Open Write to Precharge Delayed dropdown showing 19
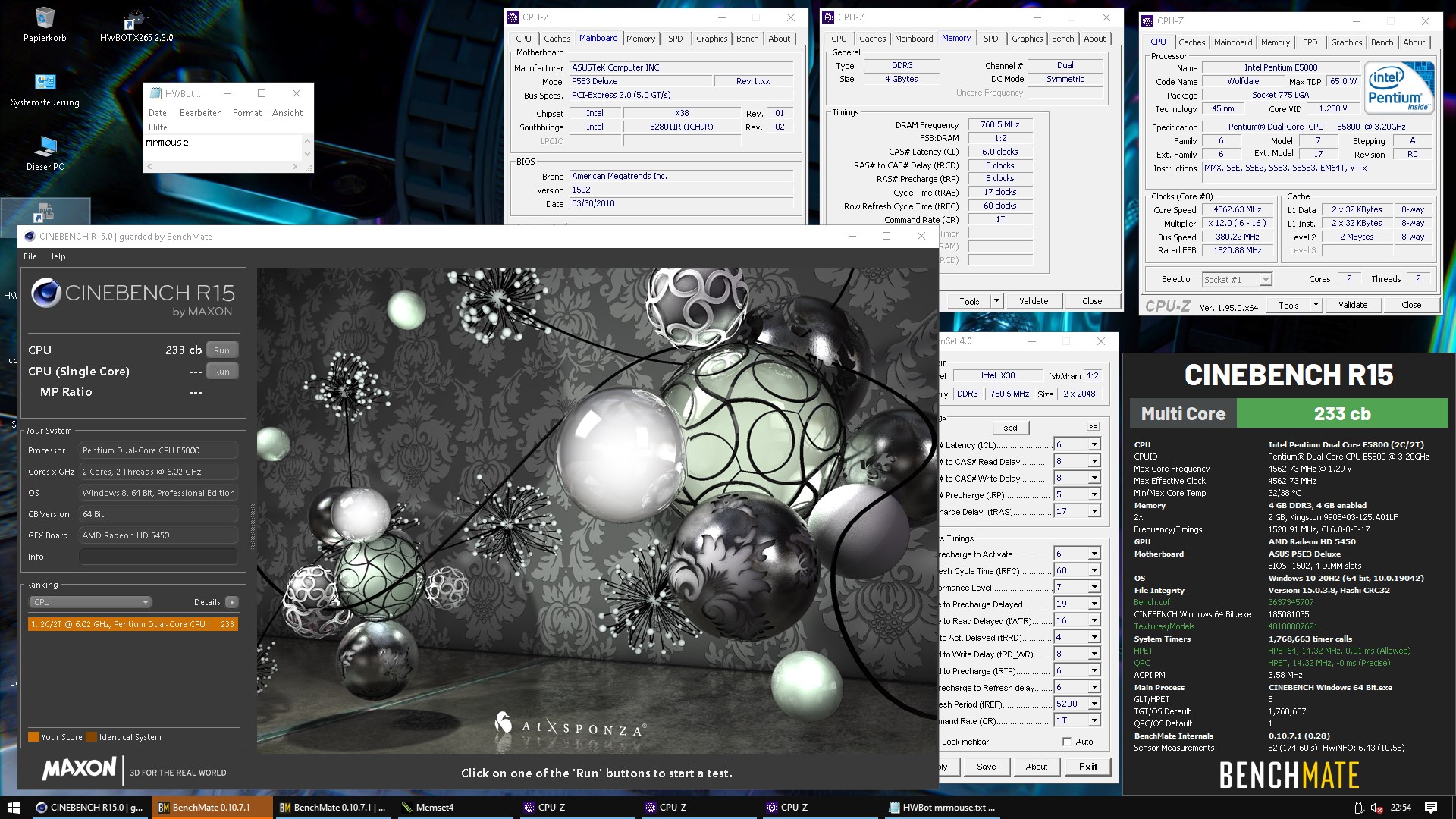This screenshot has width=1456, height=819. coord(1094,604)
